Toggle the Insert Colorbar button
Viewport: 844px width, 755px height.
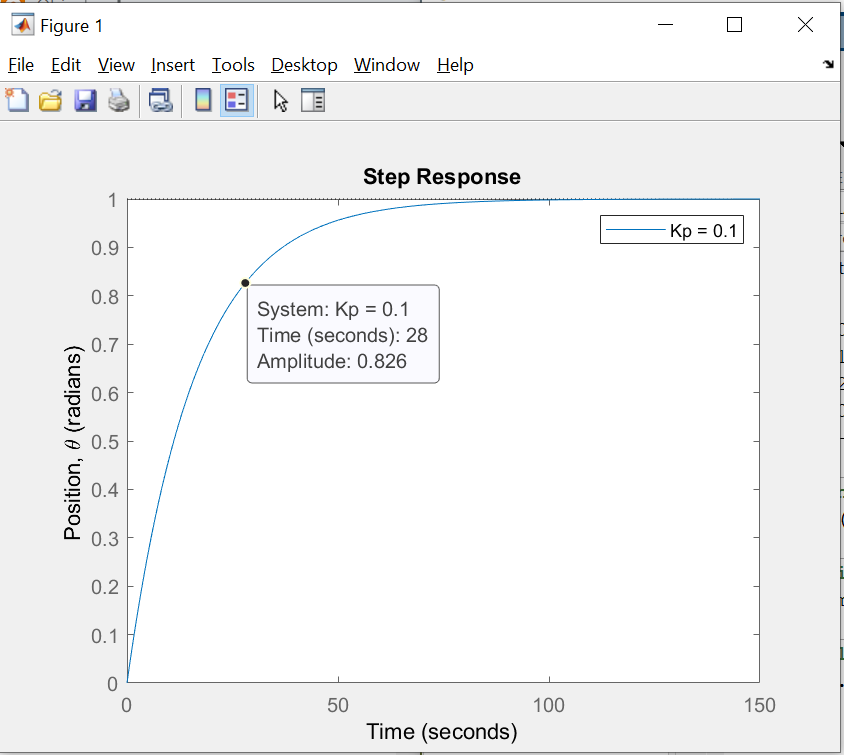[x=203, y=100]
